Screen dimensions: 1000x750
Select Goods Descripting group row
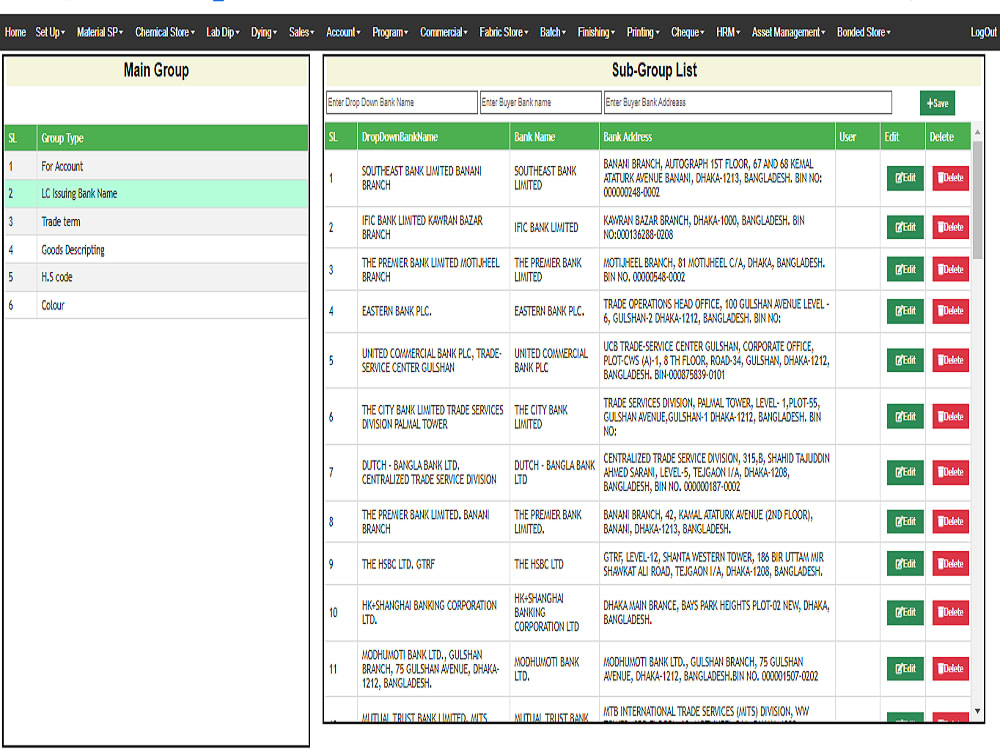click(x=156, y=250)
